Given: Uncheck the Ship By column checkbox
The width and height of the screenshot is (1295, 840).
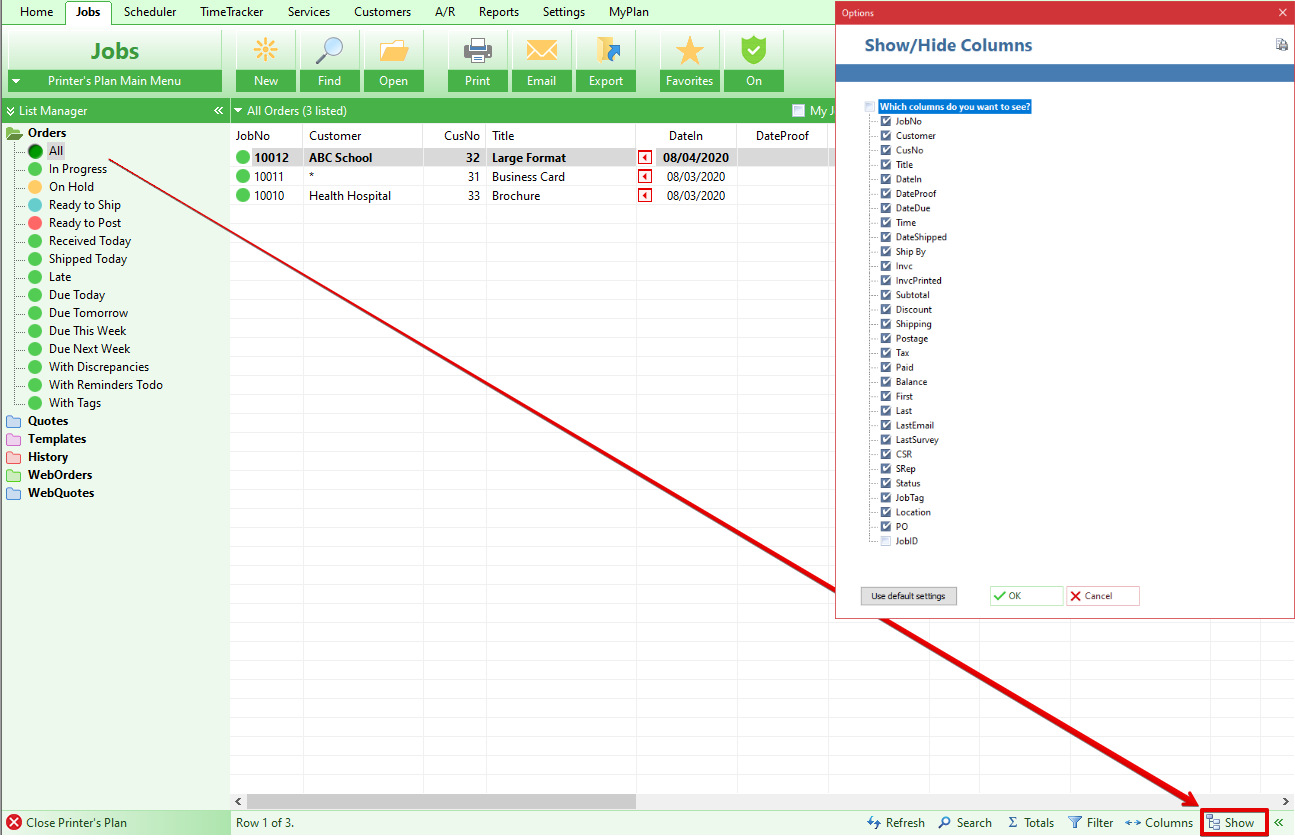Looking at the screenshot, I should (886, 252).
